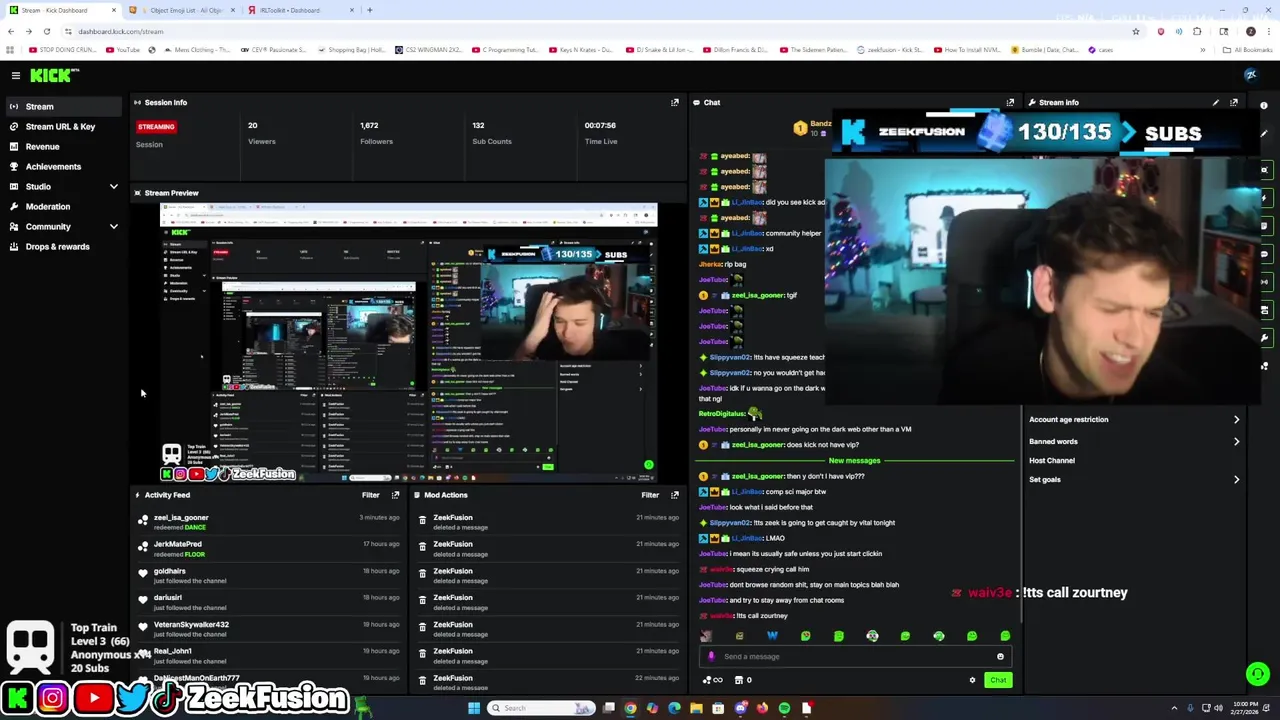
Task: Click zeel_isa_gooner activity entry
Action: click(x=270, y=522)
